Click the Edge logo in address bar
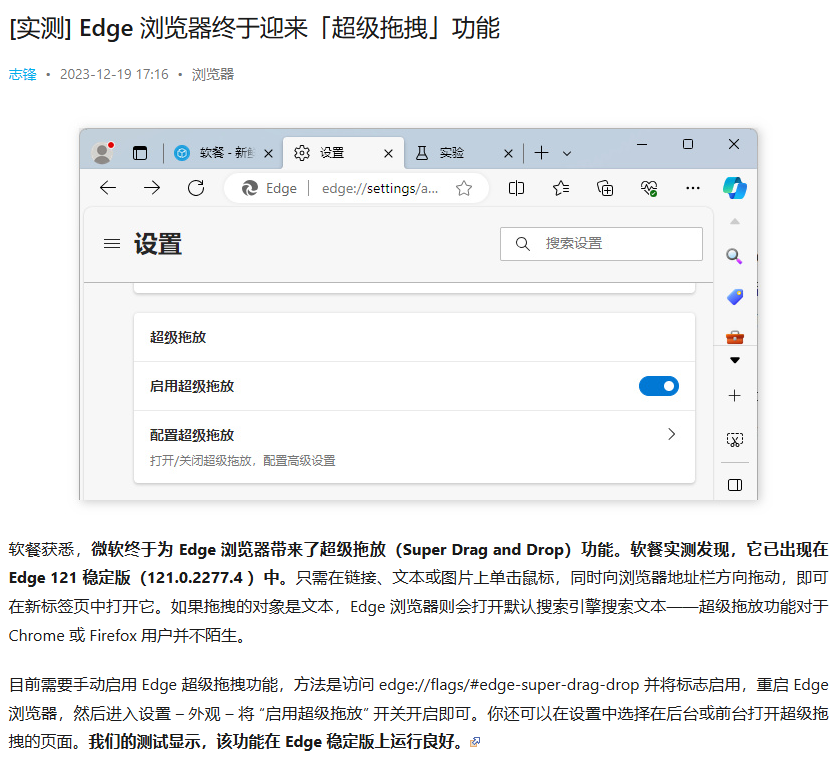The width and height of the screenshot is (837, 770). [x=250, y=188]
